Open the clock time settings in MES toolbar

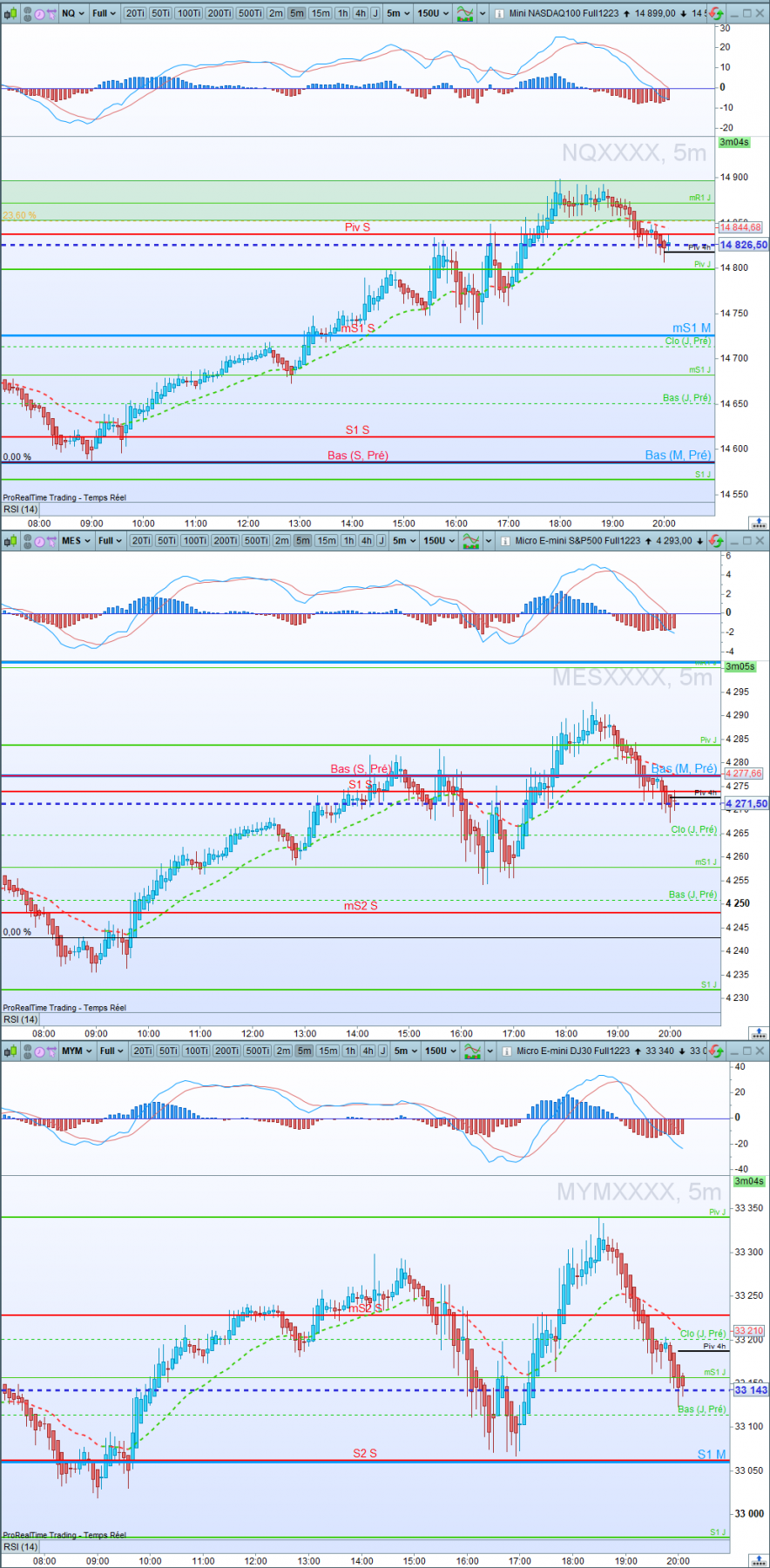[39, 542]
